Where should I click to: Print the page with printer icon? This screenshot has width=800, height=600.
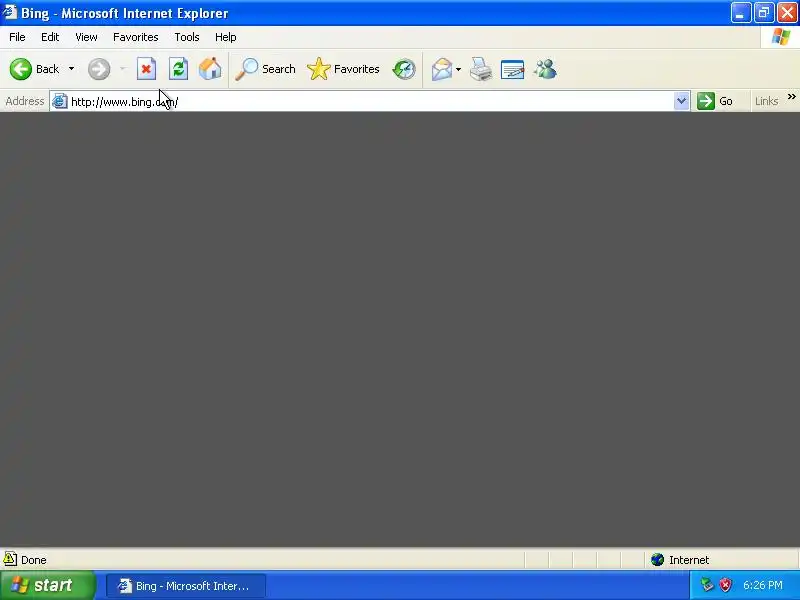pos(481,69)
